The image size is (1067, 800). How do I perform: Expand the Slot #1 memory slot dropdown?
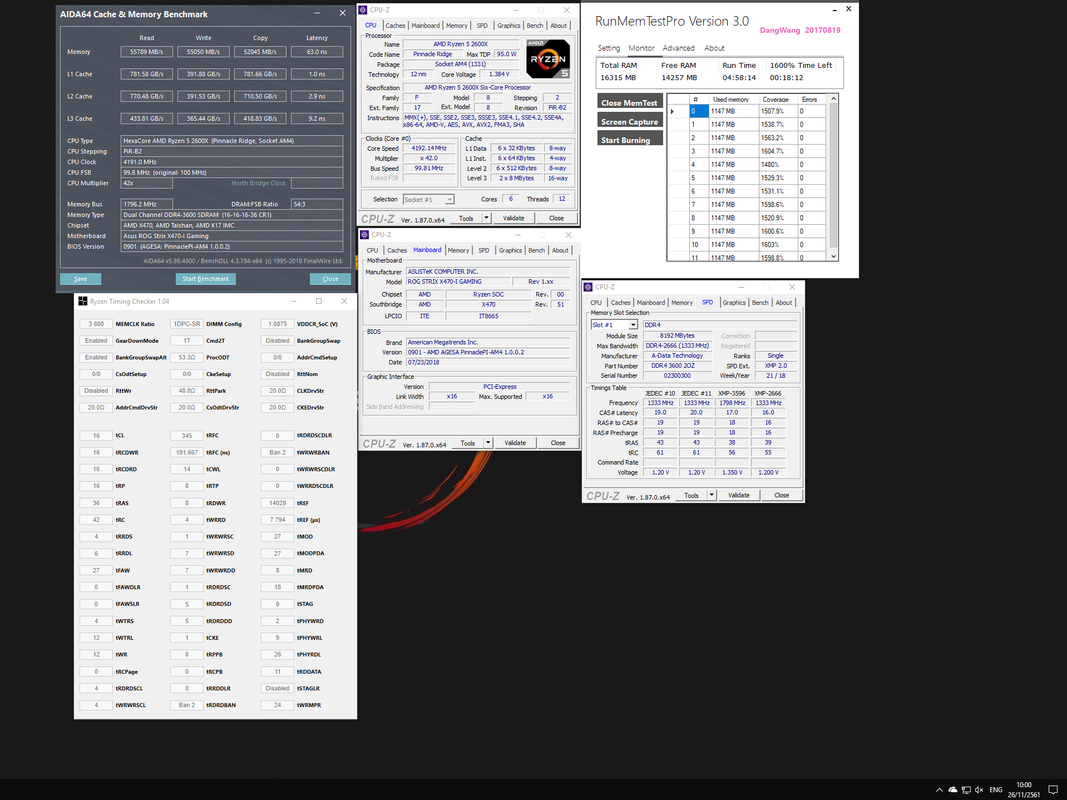[x=633, y=324]
